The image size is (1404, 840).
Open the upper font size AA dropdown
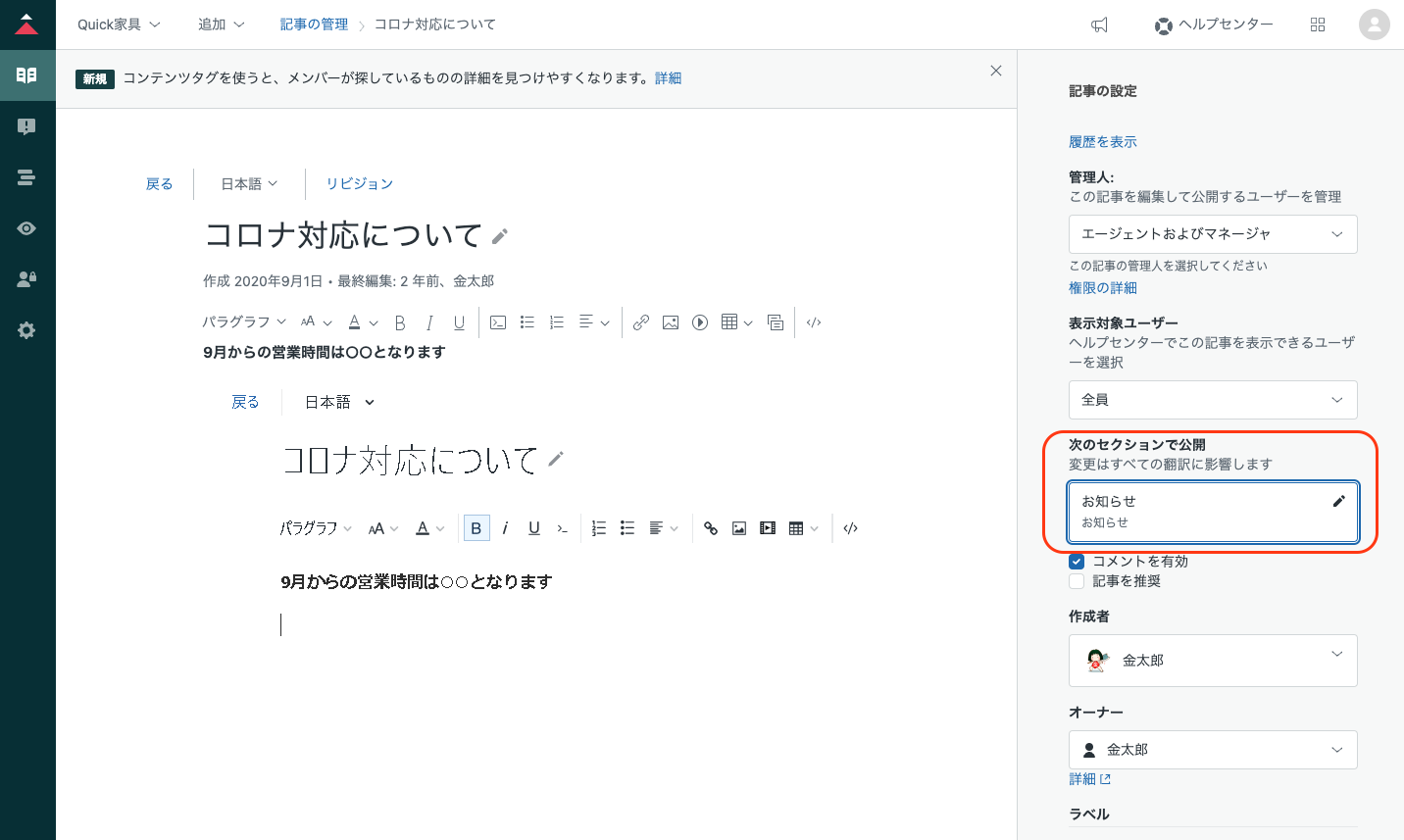[317, 322]
